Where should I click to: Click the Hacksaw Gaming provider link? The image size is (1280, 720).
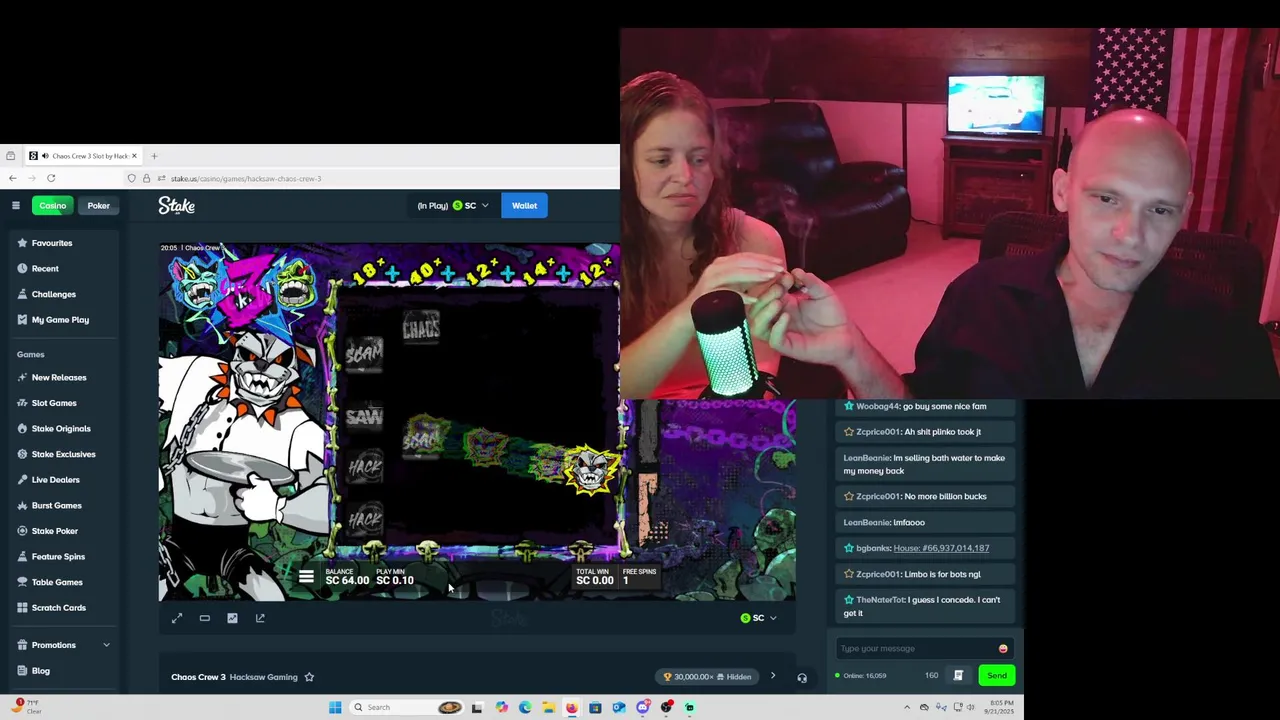pos(264,677)
